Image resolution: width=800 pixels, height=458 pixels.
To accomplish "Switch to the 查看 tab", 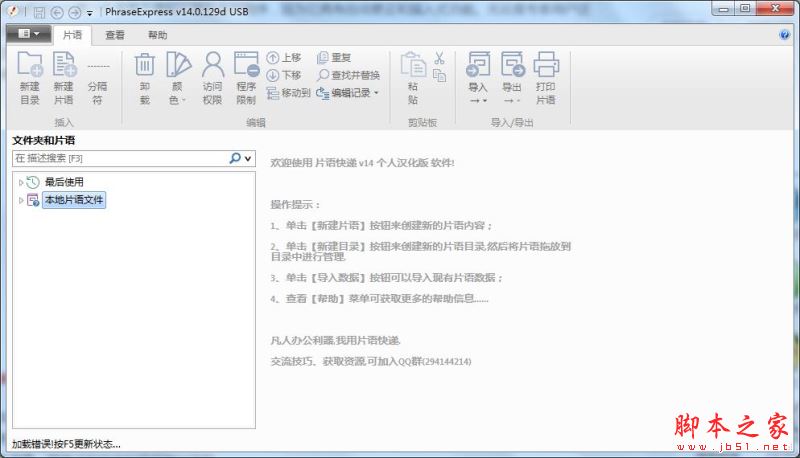I will pos(115,35).
